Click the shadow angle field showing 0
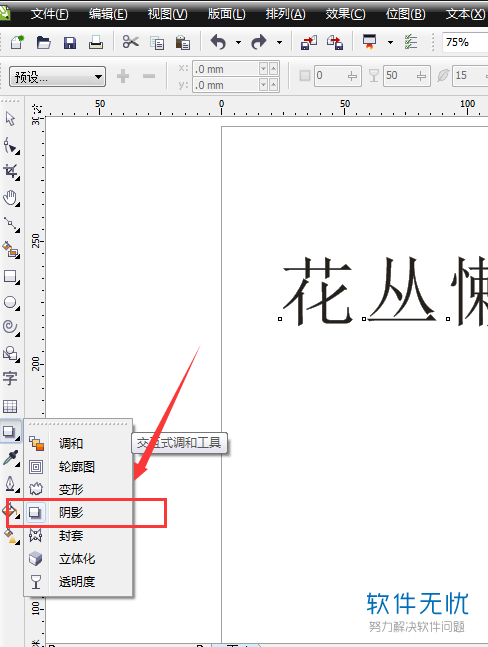488x647 pixels. pyautogui.click(x=337, y=76)
